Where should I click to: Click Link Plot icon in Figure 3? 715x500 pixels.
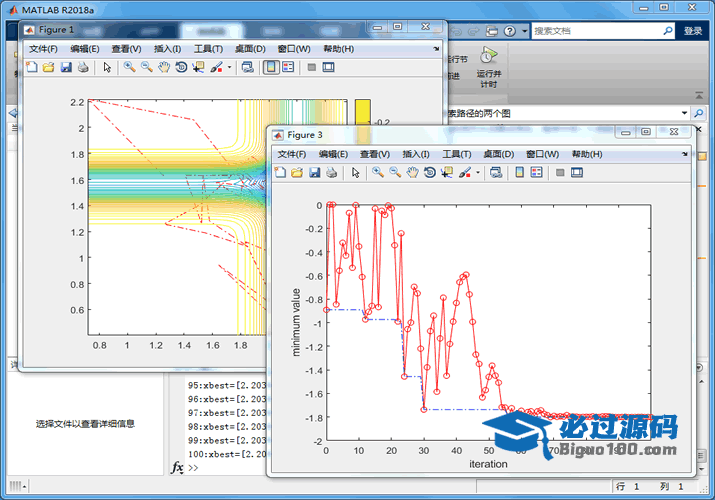pos(496,173)
